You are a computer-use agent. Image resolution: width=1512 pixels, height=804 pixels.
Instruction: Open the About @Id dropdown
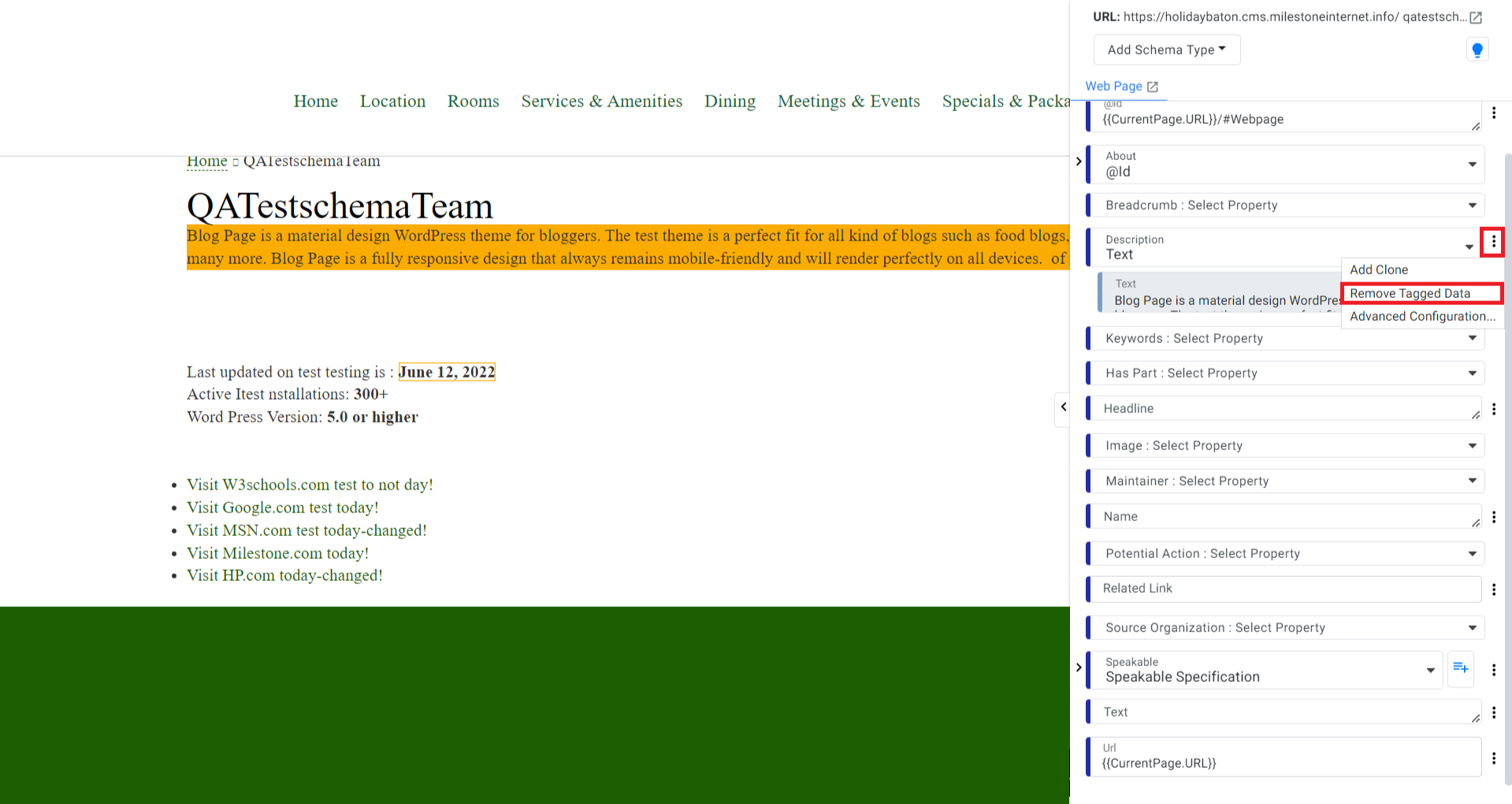coord(1286,165)
